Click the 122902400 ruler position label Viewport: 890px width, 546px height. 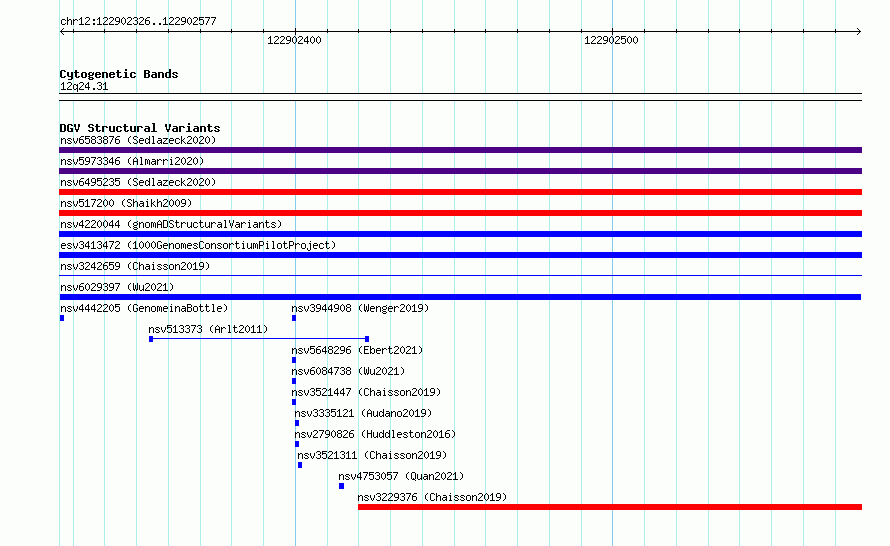coord(294,40)
